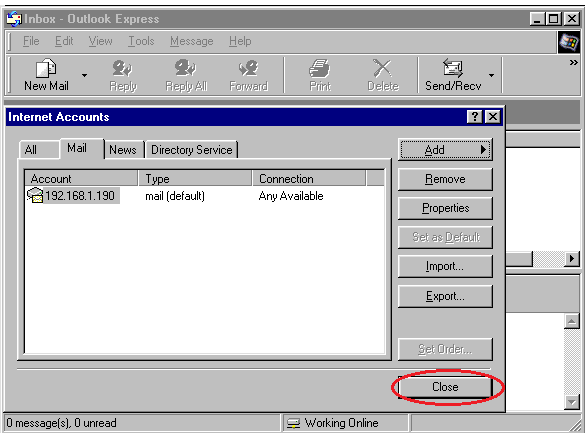Screen dimensions: 585x433
Task: Open the New Mail dropdown arrow
Action: click(x=85, y=75)
